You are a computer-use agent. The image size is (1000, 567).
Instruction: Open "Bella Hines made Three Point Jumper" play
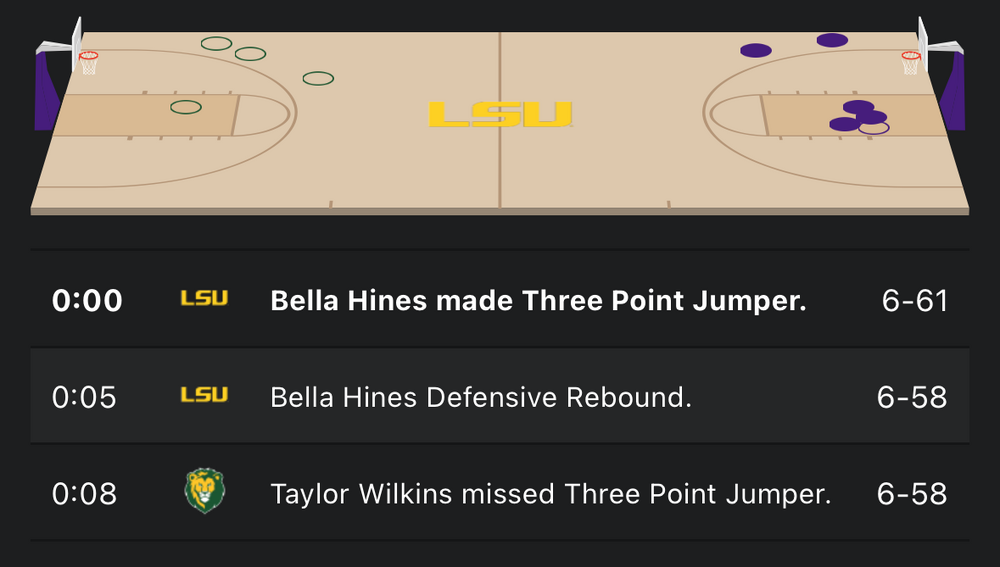tap(538, 300)
